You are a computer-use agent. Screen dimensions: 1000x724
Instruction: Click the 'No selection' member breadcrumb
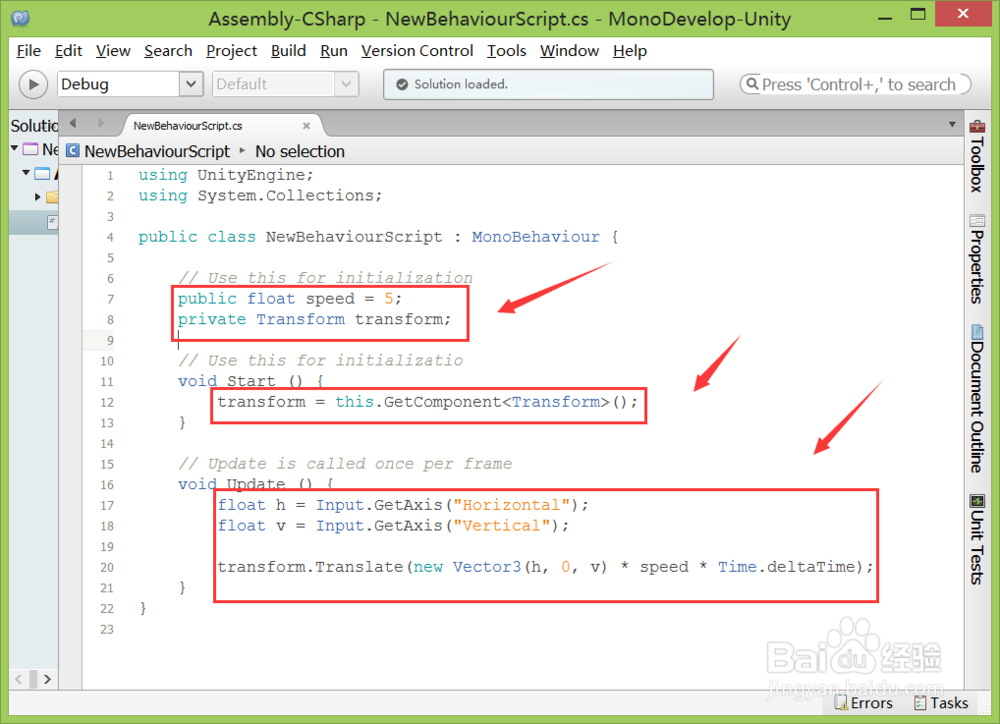point(300,151)
